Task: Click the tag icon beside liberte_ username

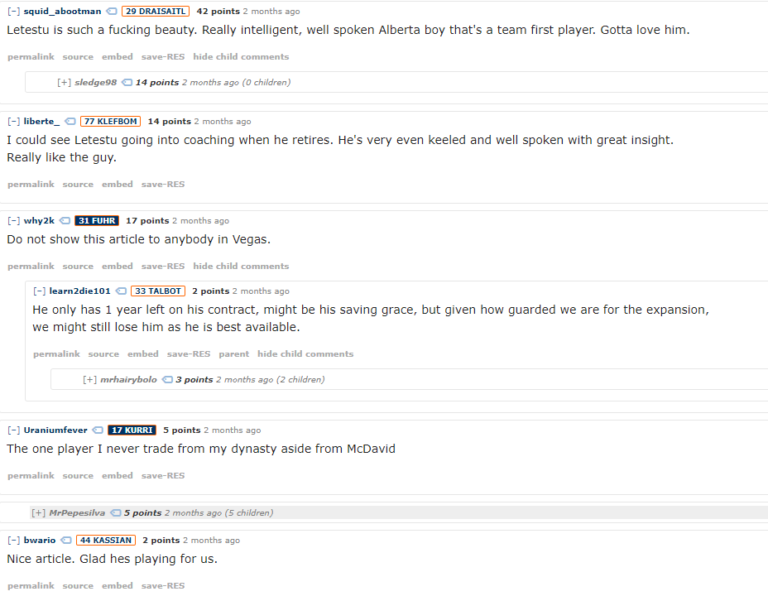Action: tap(70, 121)
